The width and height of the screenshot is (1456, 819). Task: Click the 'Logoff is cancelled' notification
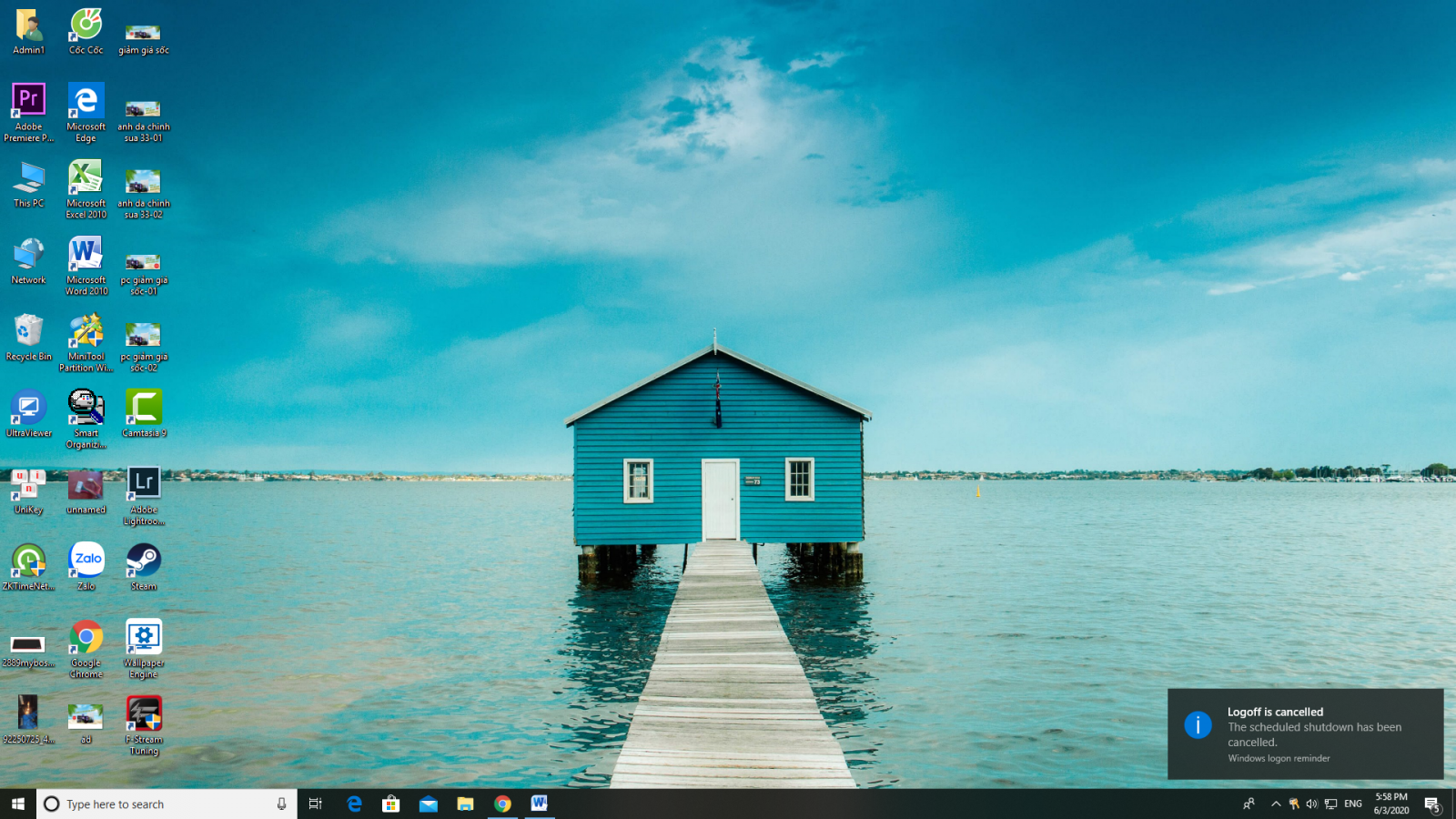pyautogui.click(x=1305, y=733)
